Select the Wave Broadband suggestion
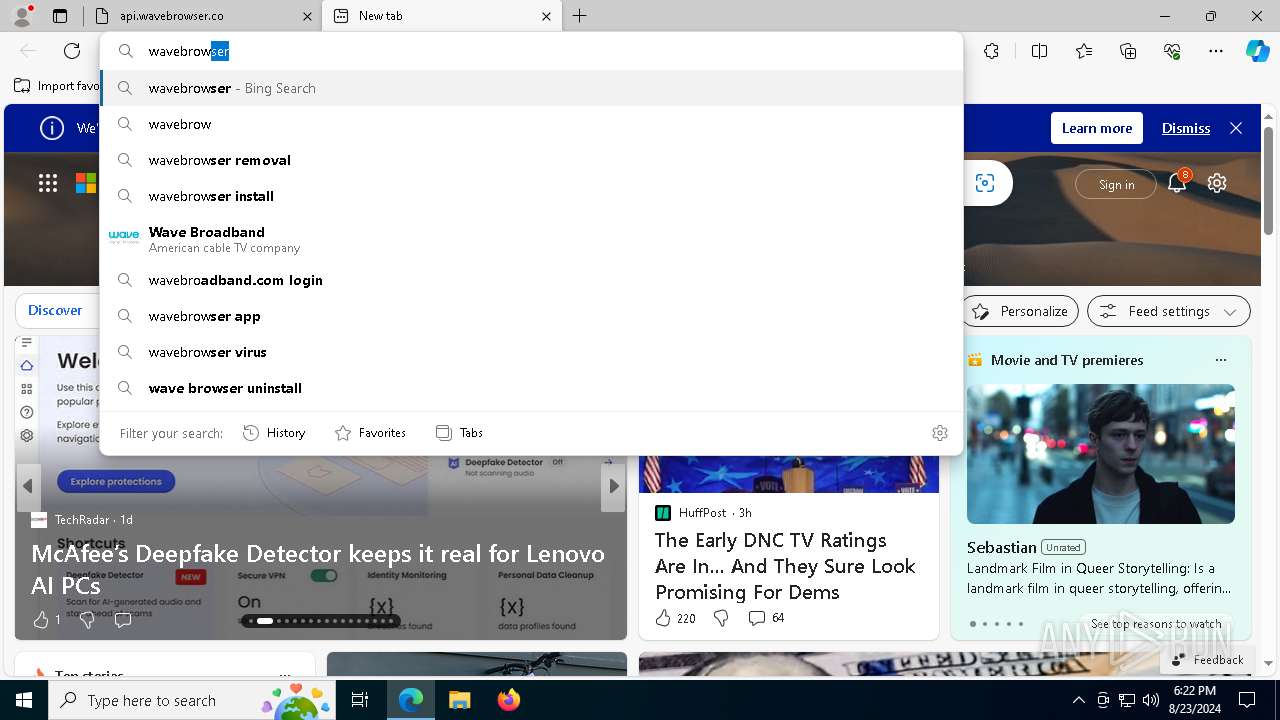Viewport: 1280px width, 720px height. pos(532,239)
